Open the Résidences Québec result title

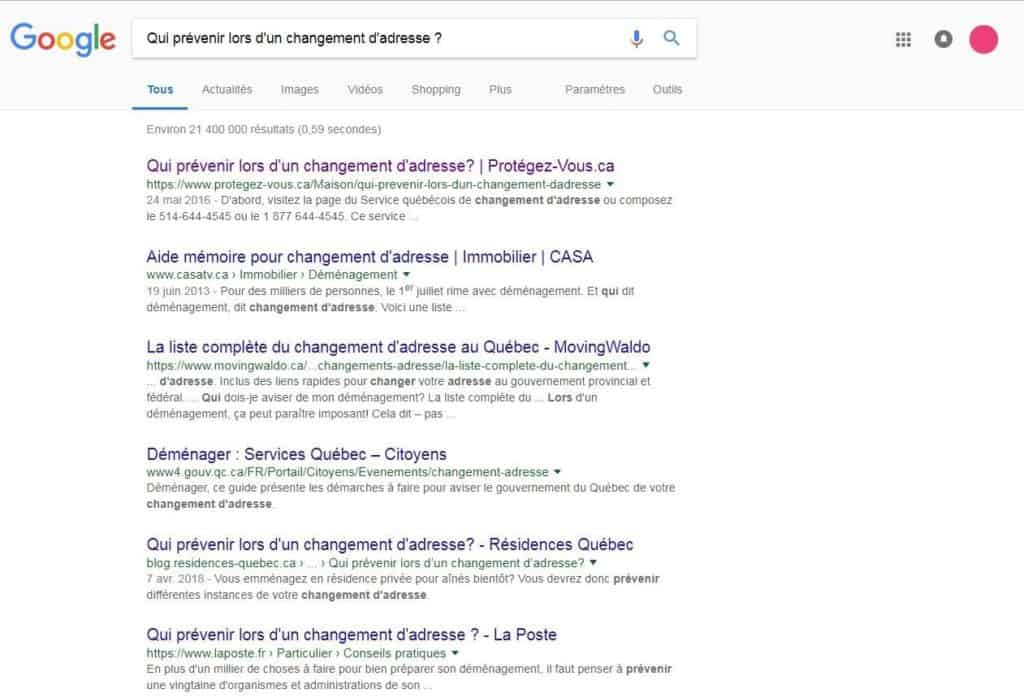click(390, 545)
